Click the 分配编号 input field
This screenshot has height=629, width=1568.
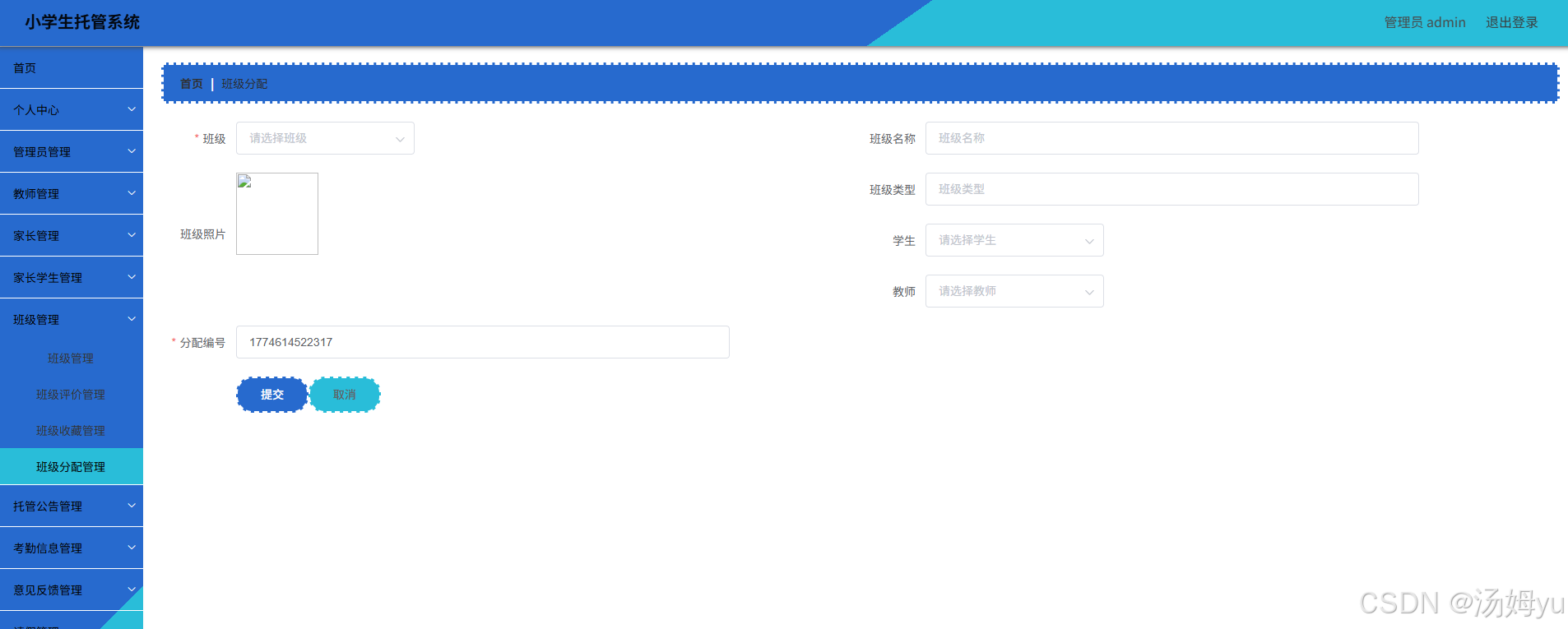click(x=482, y=342)
